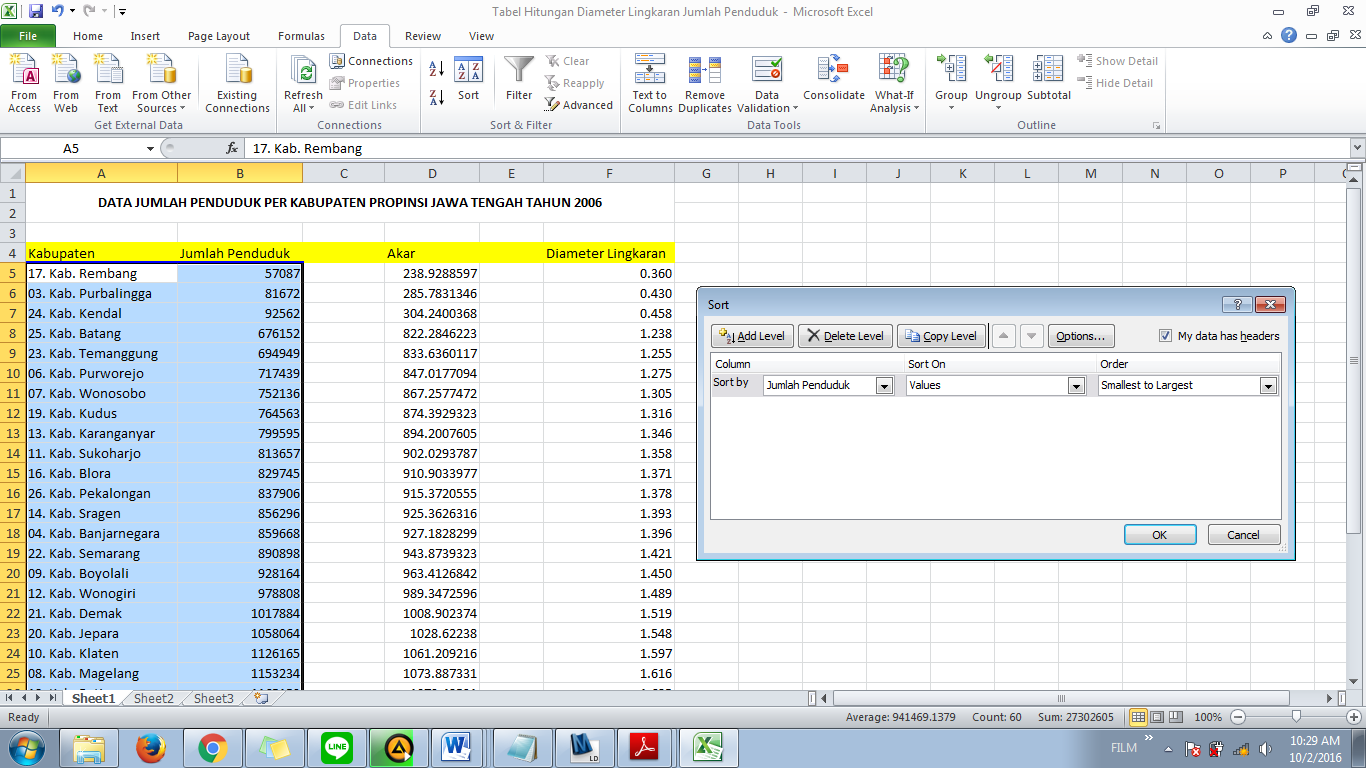Click Sort Z to A icon
Image resolution: width=1366 pixels, height=768 pixels.
(437, 97)
